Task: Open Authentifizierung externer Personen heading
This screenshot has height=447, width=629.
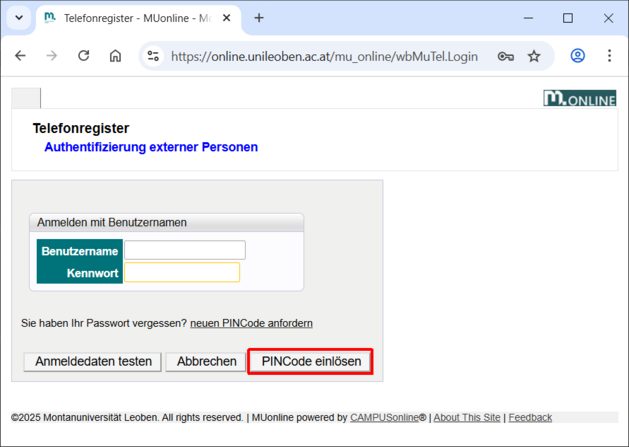Action: click(151, 147)
